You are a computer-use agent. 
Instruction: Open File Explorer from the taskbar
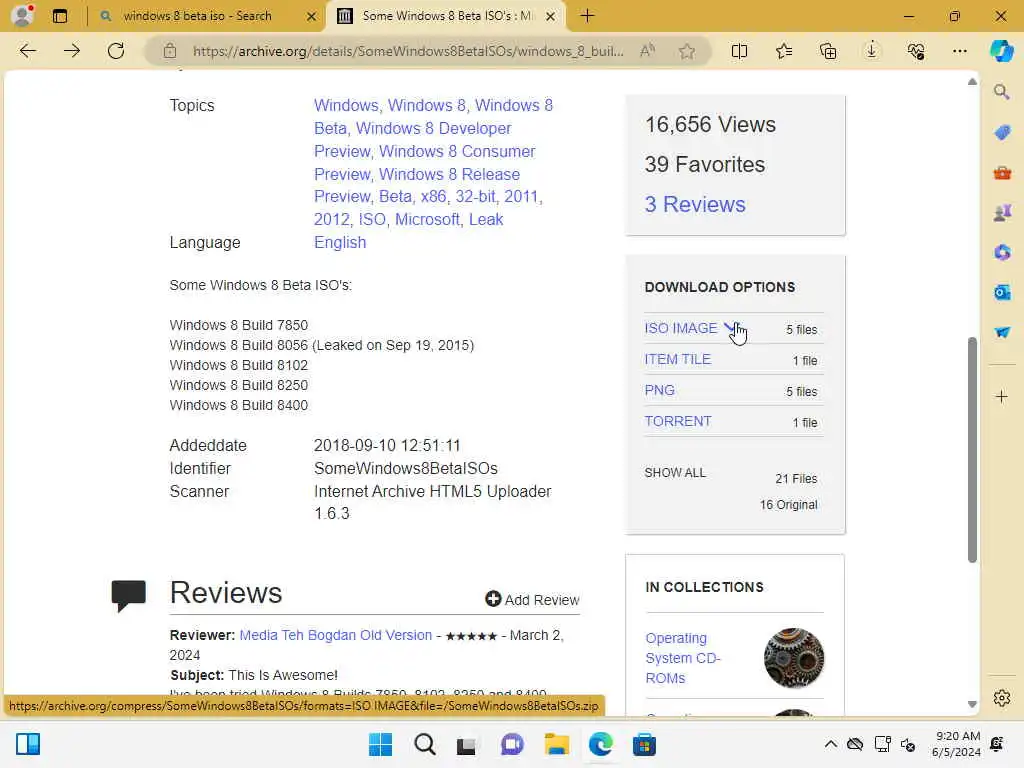coord(556,744)
